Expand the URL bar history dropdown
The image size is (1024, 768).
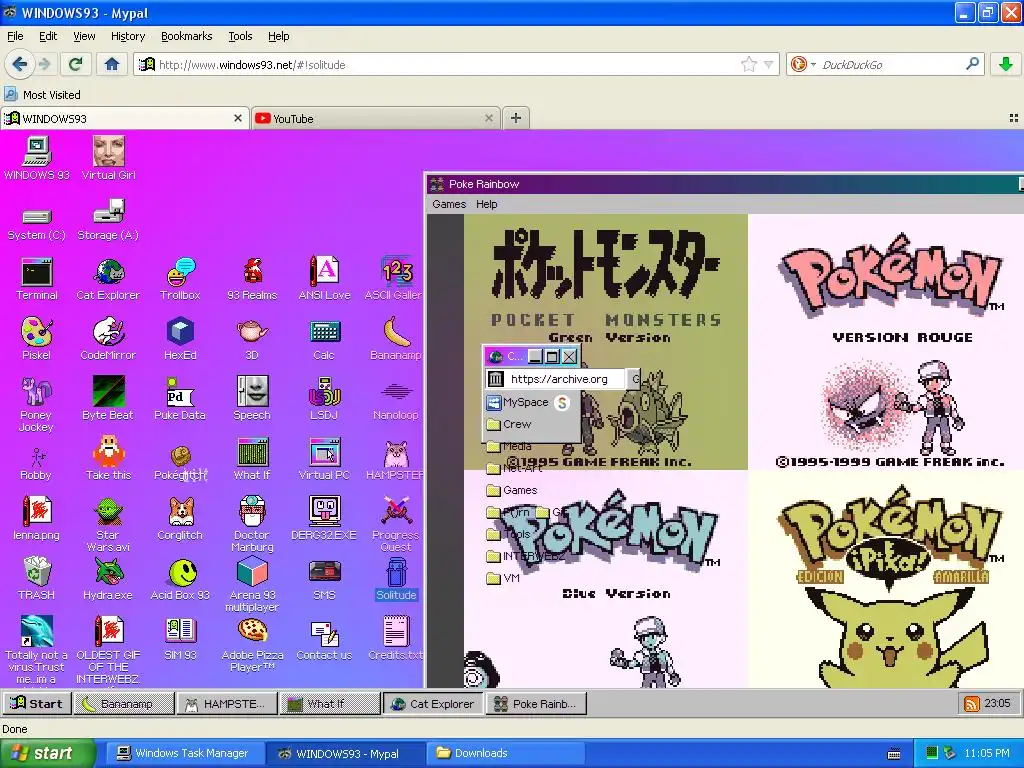point(769,64)
